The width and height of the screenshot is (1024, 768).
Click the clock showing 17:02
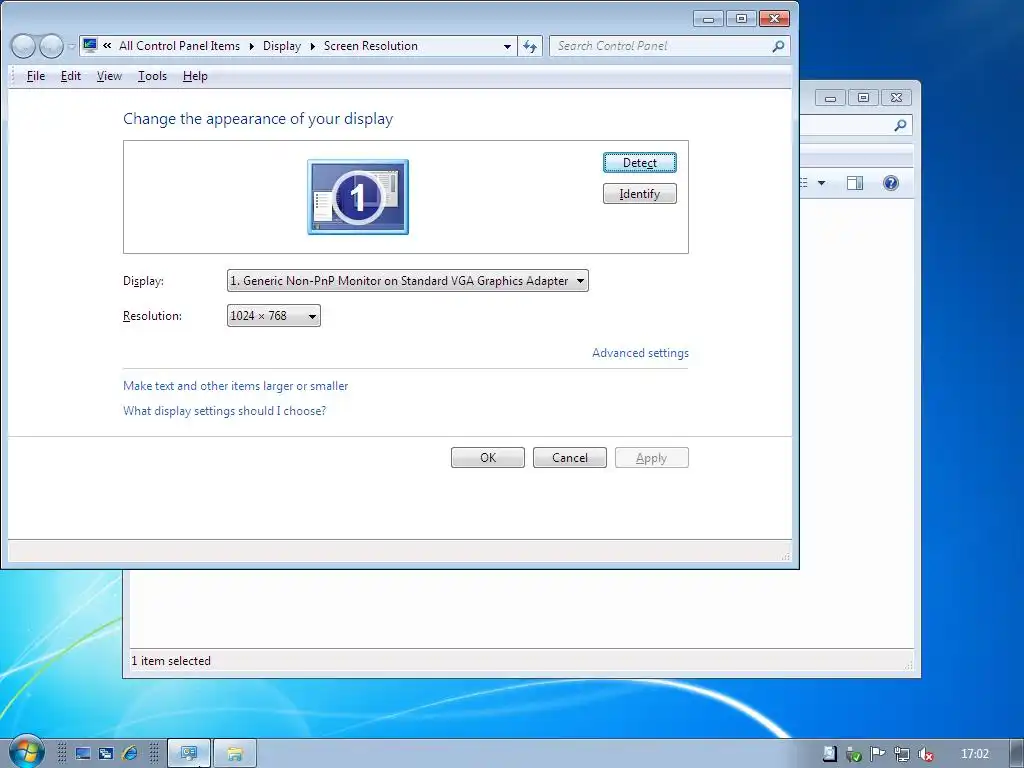point(974,754)
